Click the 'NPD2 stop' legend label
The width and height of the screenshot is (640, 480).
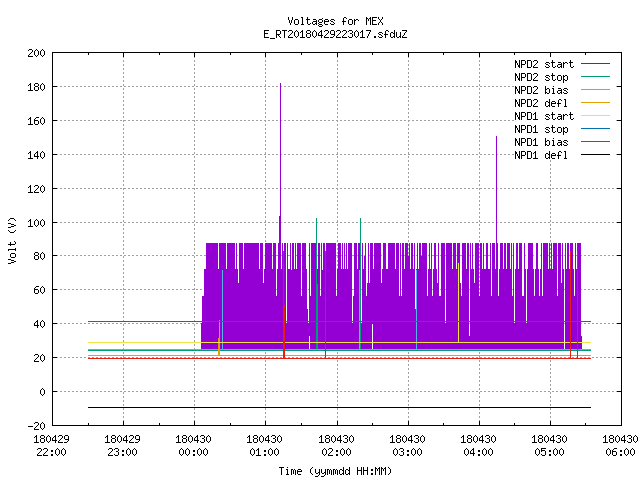click(x=541, y=77)
